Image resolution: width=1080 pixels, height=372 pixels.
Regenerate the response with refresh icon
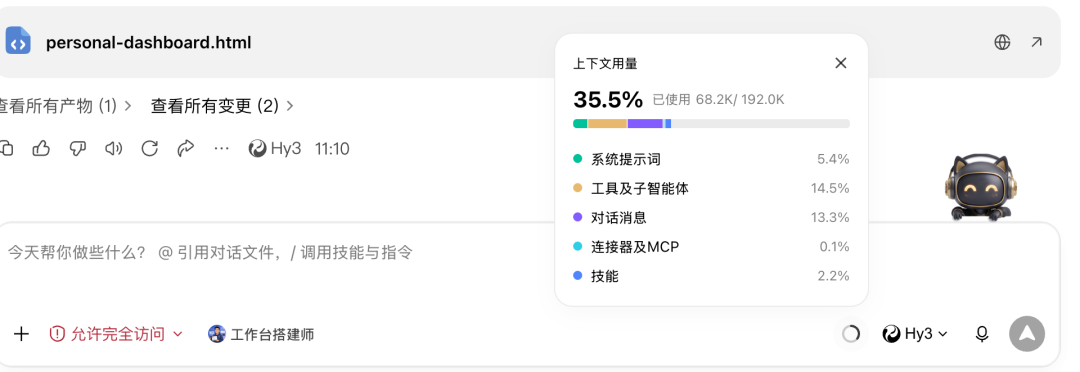point(149,148)
